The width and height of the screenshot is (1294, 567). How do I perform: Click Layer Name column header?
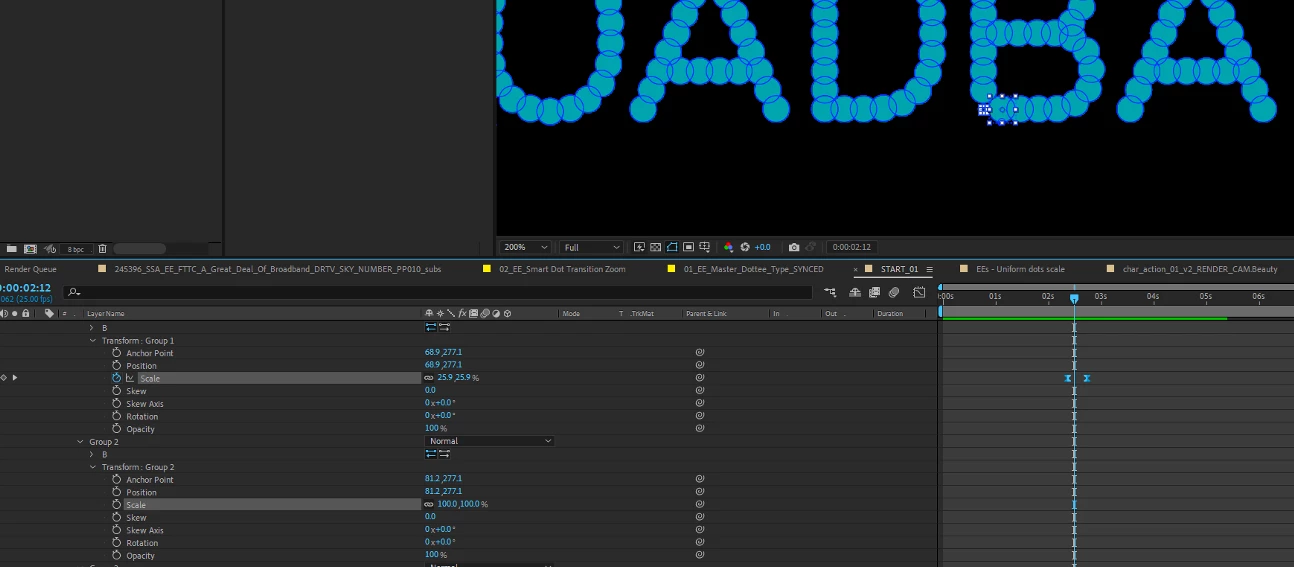coord(105,314)
